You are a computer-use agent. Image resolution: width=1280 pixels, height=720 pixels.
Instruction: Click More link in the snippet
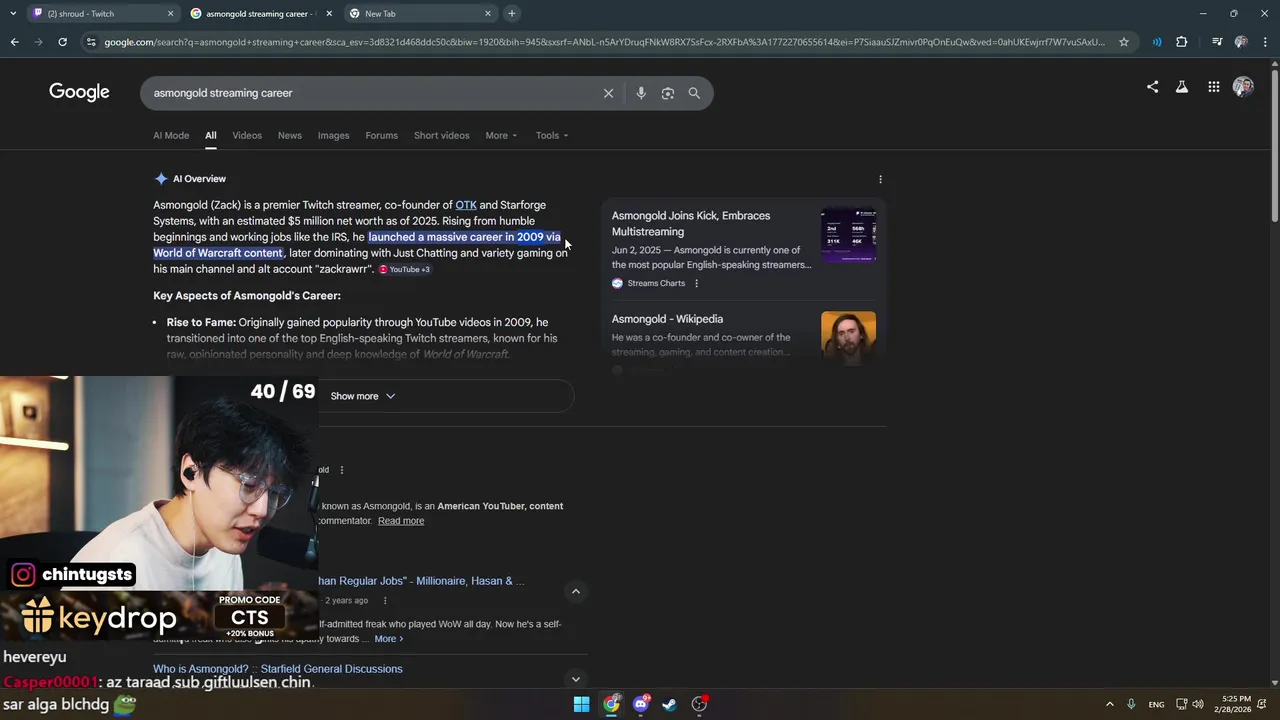coord(389,639)
